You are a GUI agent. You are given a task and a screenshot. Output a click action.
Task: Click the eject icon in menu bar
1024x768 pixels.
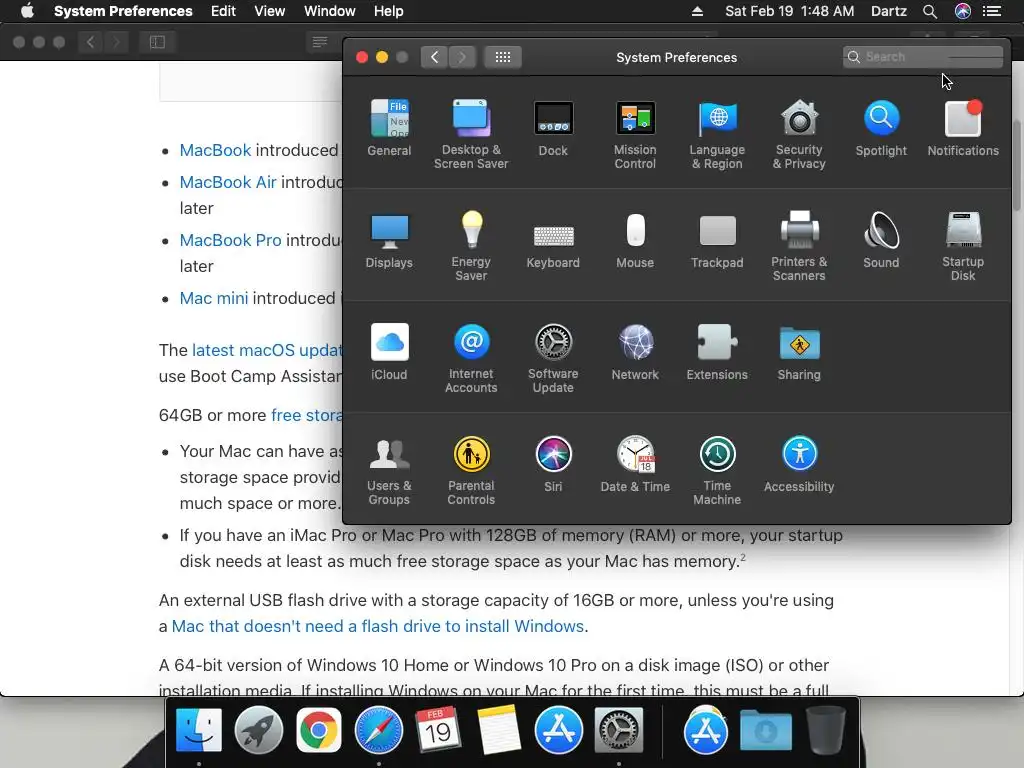click(697, 11)
